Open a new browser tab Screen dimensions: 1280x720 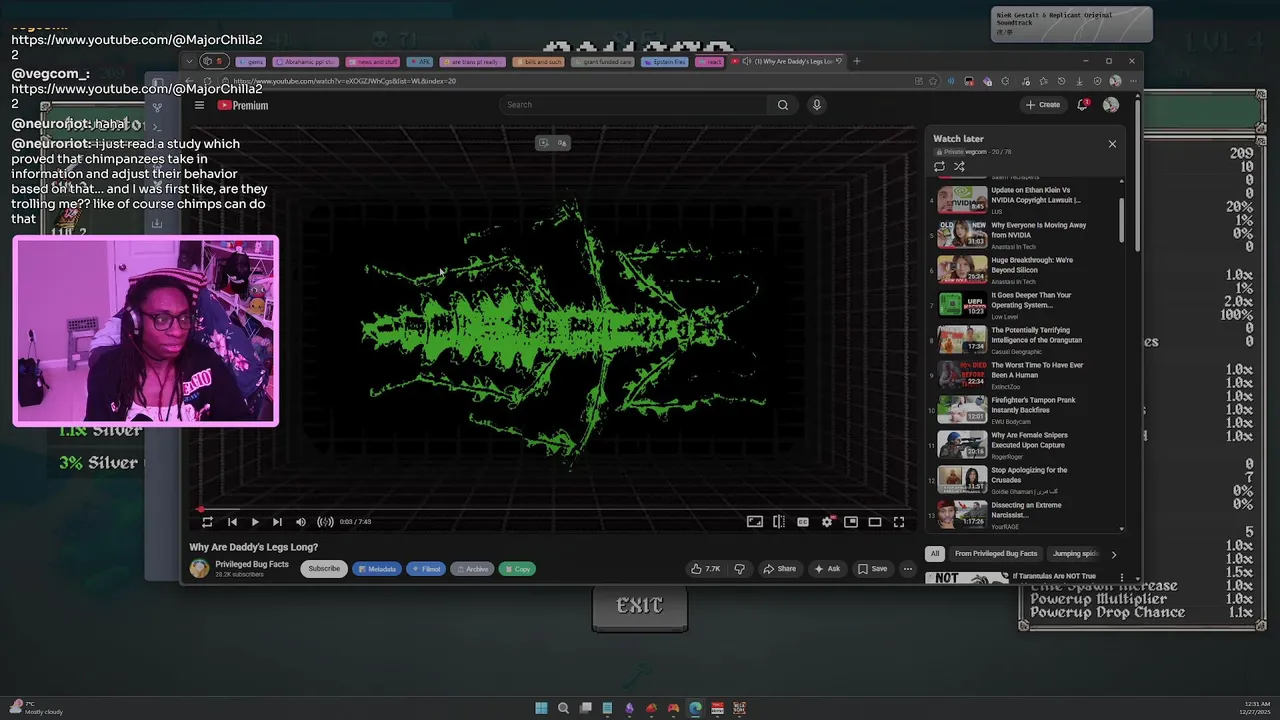[x=856, y=61]
